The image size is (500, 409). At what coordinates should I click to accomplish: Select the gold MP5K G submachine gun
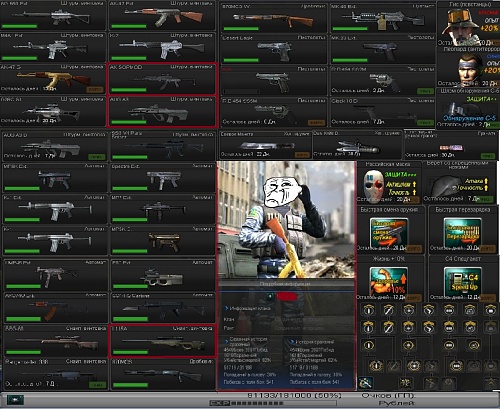[163, 241]
